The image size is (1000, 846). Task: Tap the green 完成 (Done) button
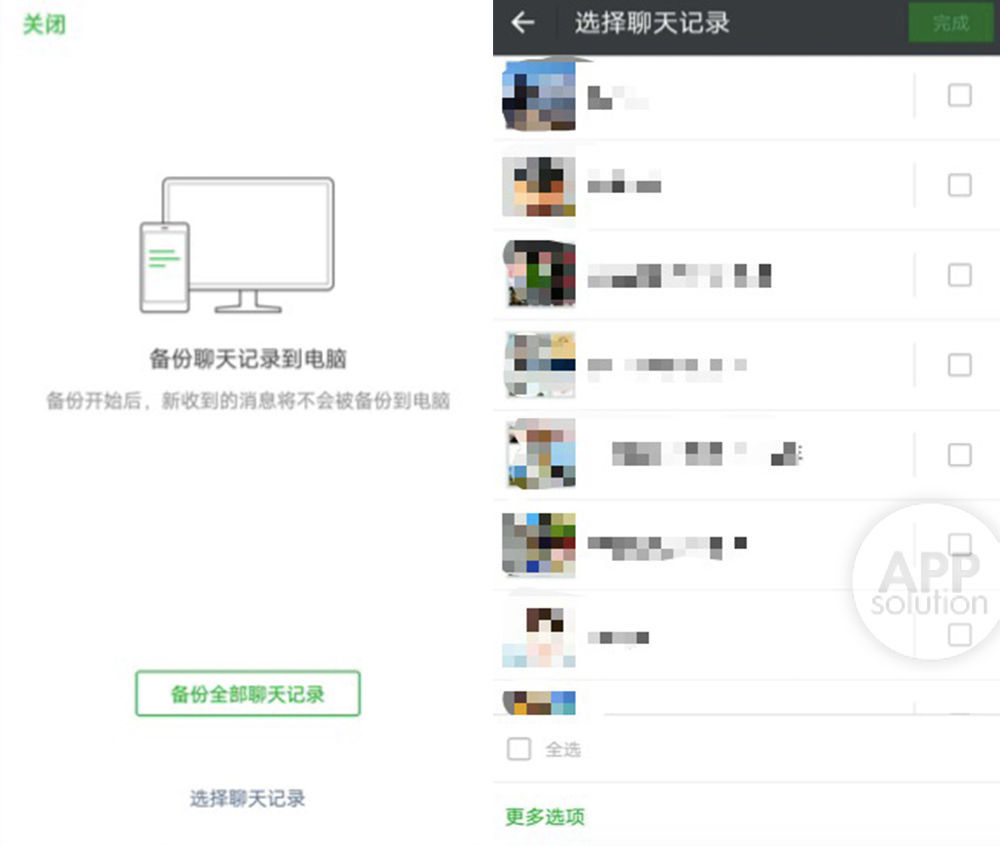pyautogui.click(x=949, y=24)
